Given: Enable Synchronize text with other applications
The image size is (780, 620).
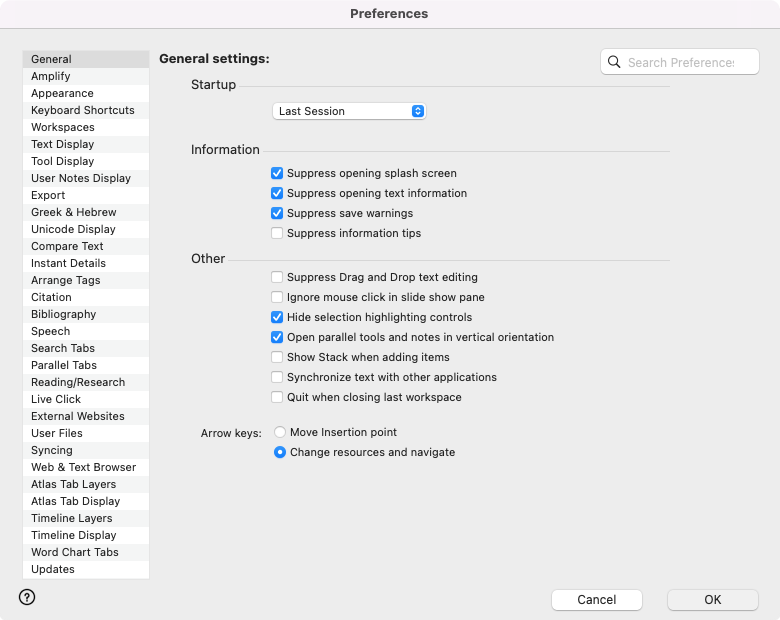Looking at the screenshot, I should 277,377.
